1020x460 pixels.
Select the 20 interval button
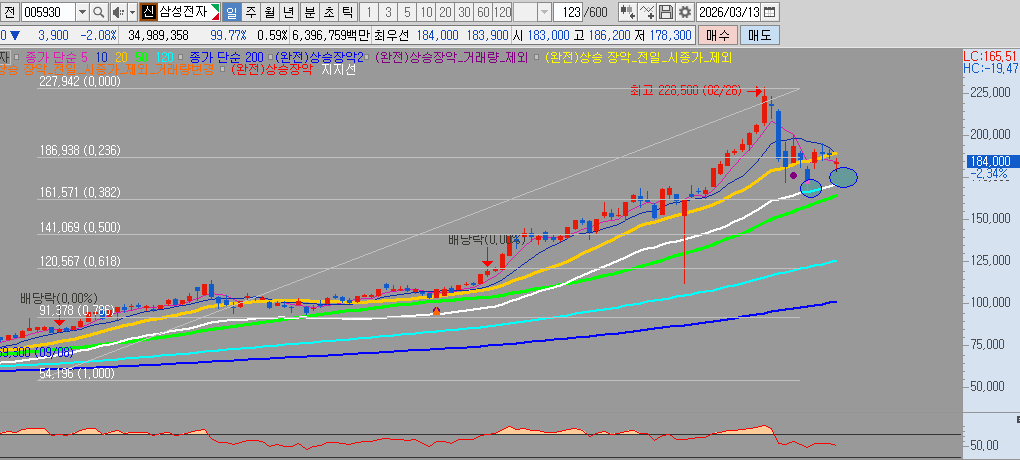[x=445, y=12]
